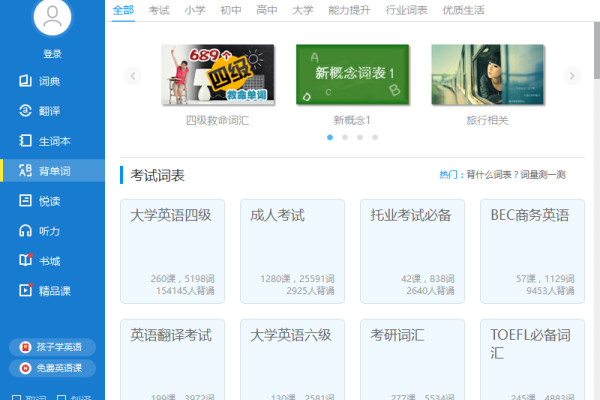Open the 成人考试 word list card
600x400 pixels.
point(292,251)
